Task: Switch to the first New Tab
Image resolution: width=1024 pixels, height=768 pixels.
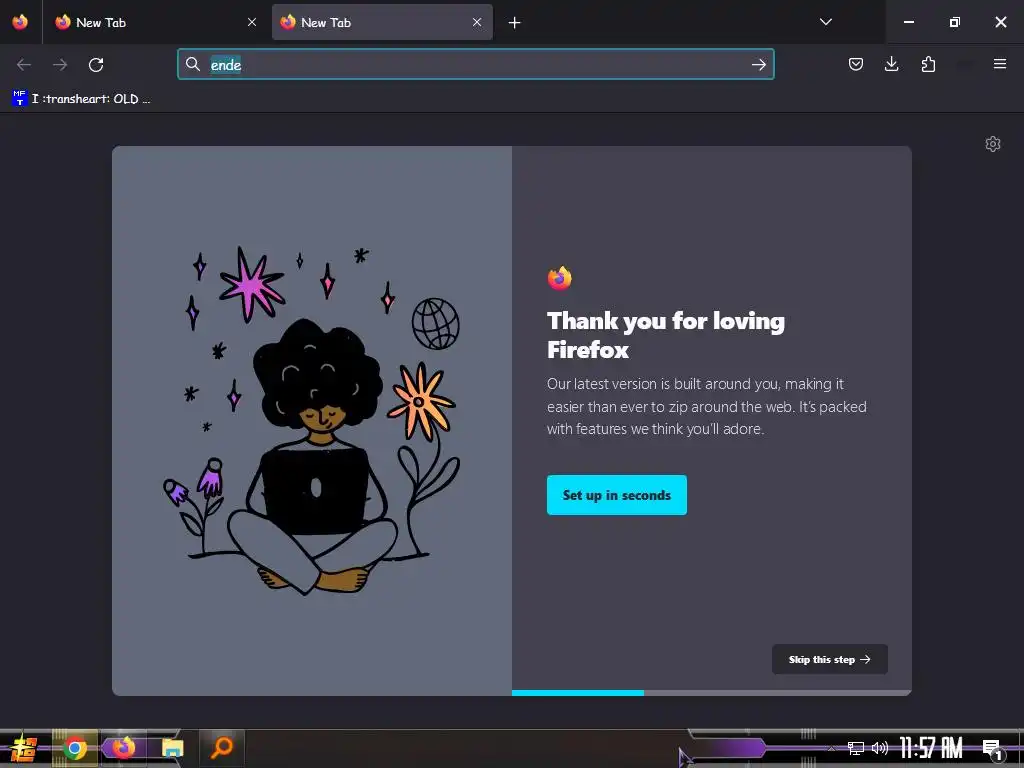Action: 156,23
